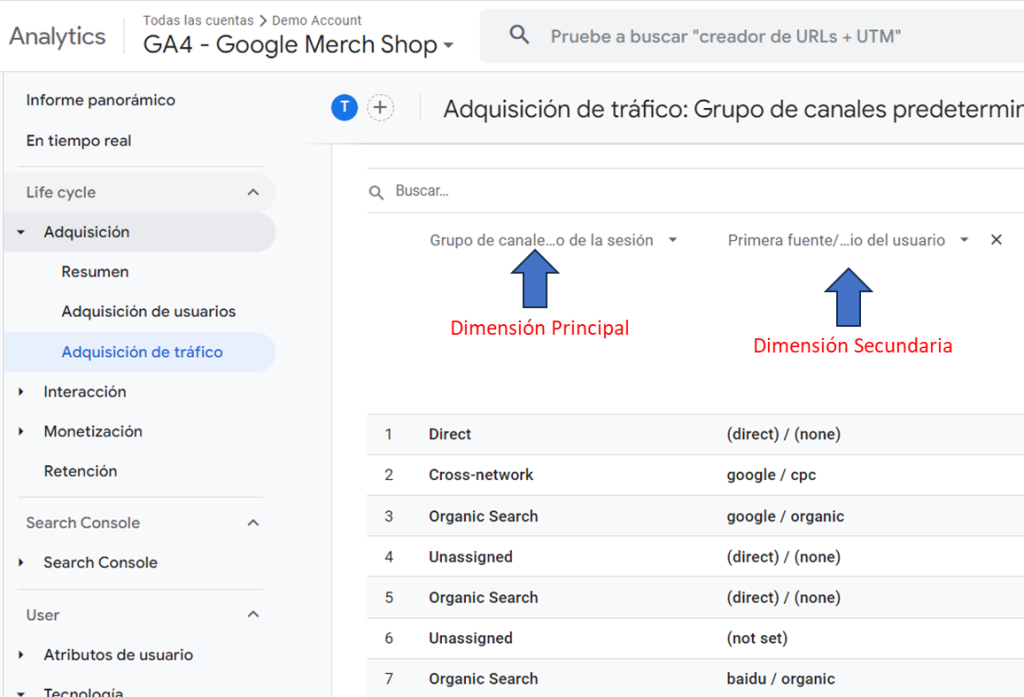
Task: Click 'Todas las cuentas' breadcrumb link
Action: pyautogui.click(x=198, y=20)
